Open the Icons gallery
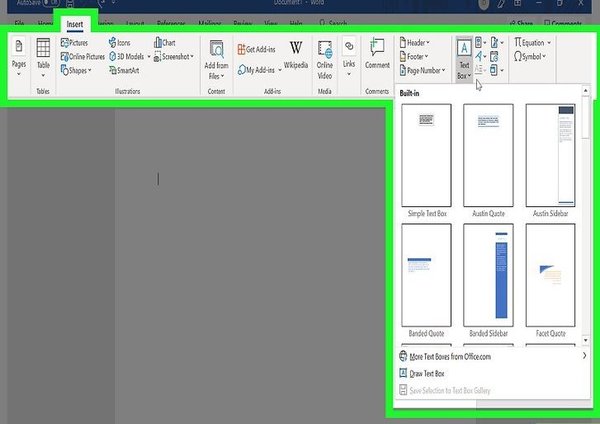This screenshot has width=600, height=424. [x=118, y=44]
